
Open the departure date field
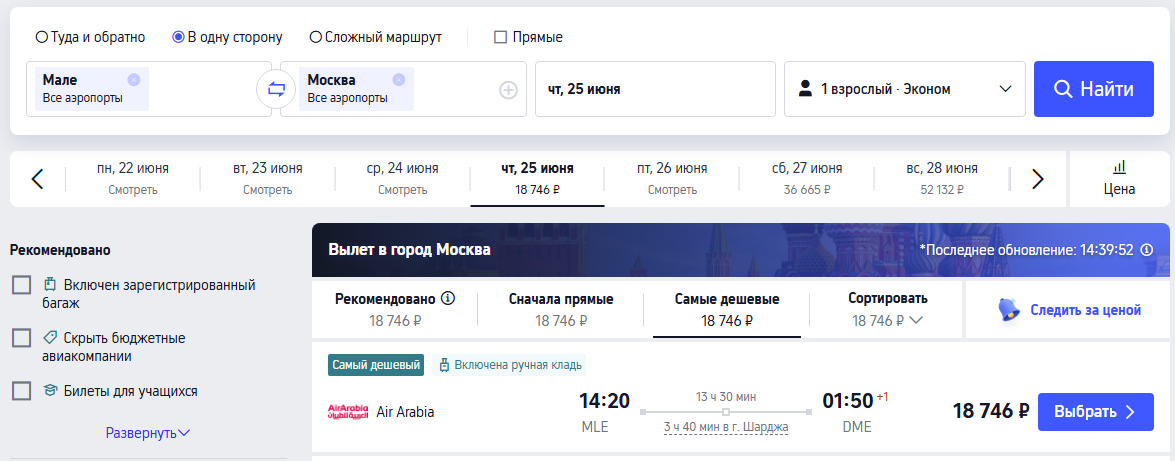click(655, 89)
